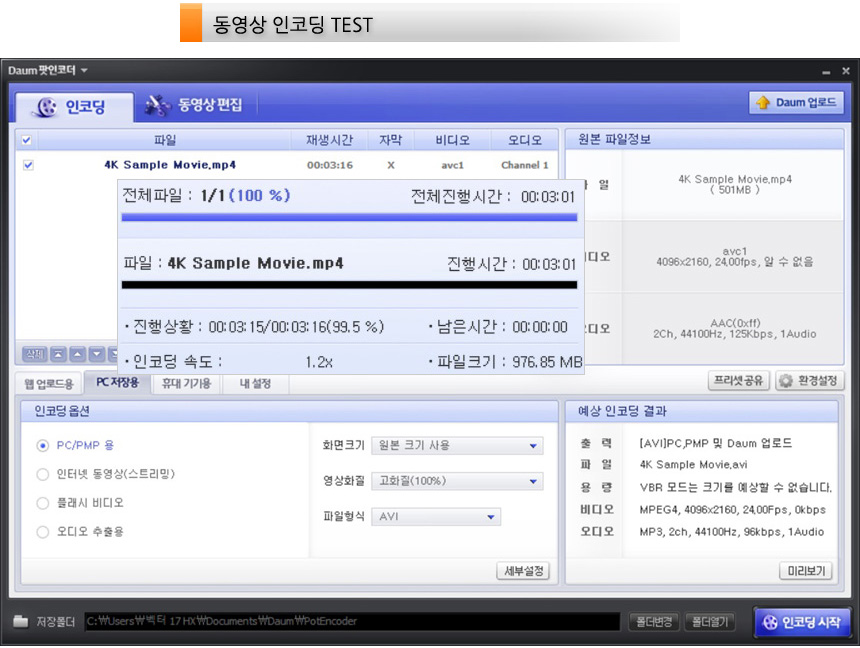Click the 미리보기 preview button
The image size is (860, 648).
coord(806,571)
